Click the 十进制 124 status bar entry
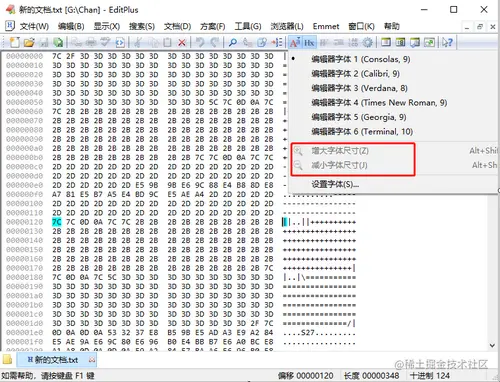Screen dimensions: 500x382 coord(430,376)
